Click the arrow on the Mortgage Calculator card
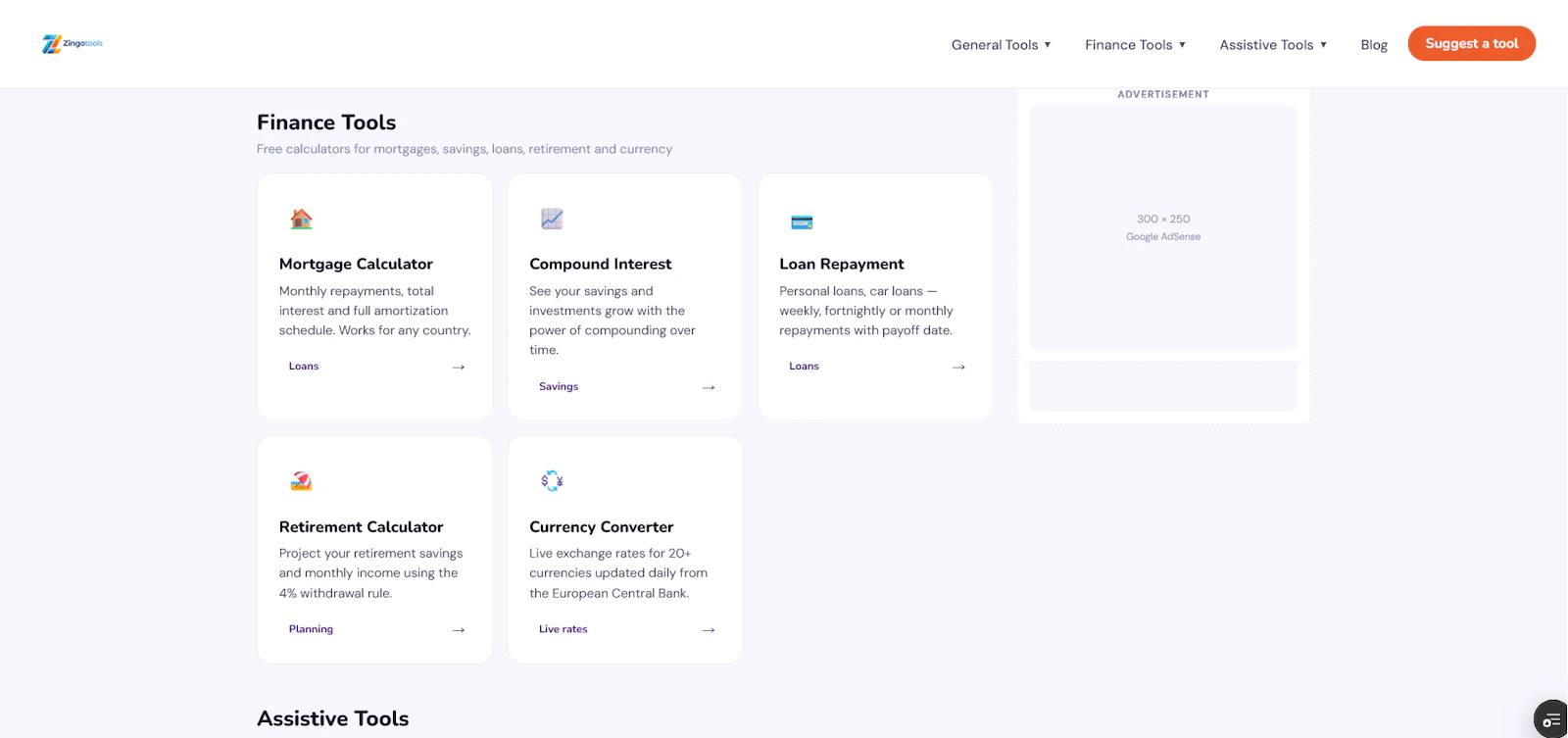 (x=458, y=367)
